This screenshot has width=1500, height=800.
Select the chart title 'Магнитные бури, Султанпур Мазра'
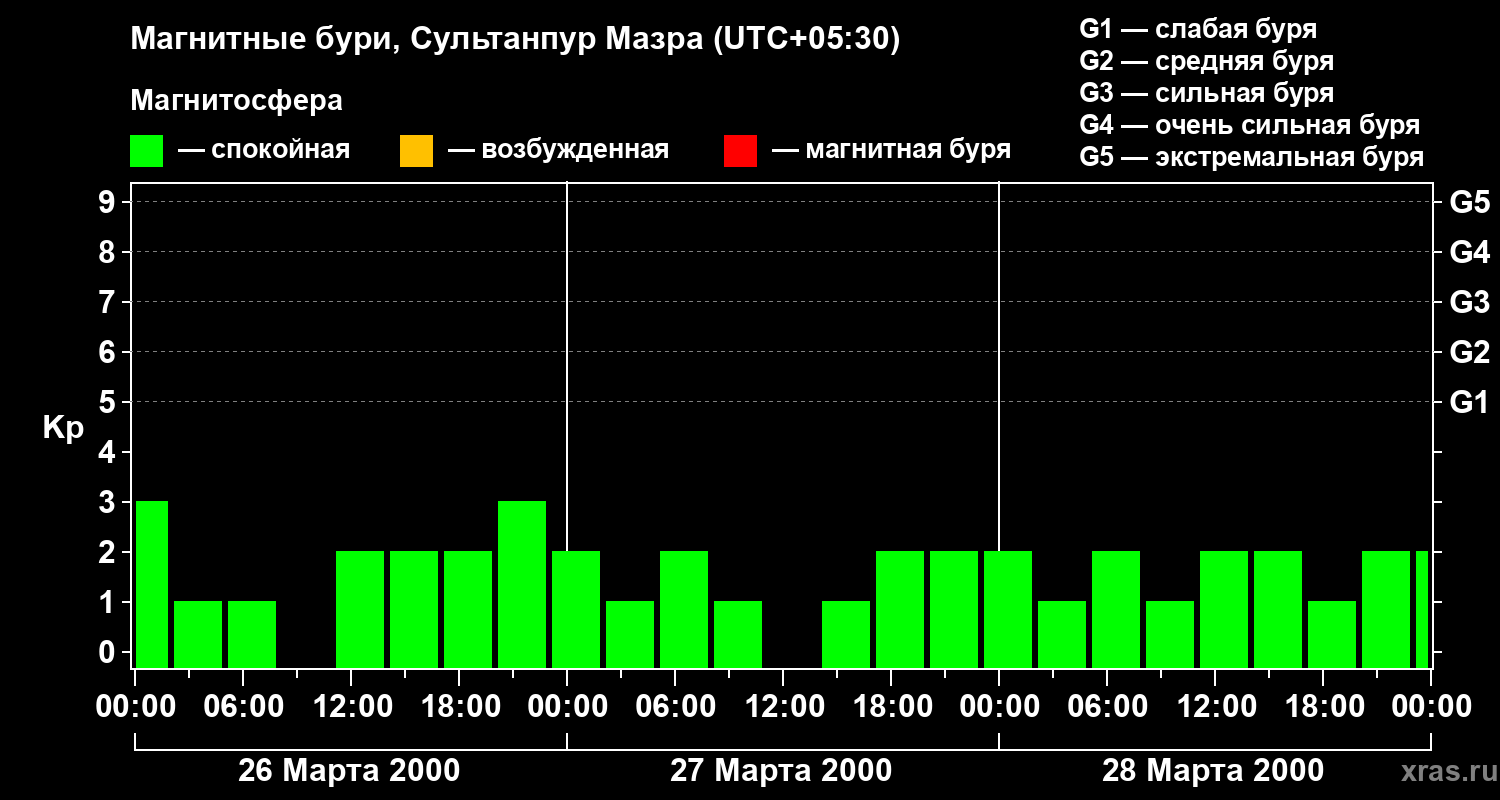[x=418, y=40]
